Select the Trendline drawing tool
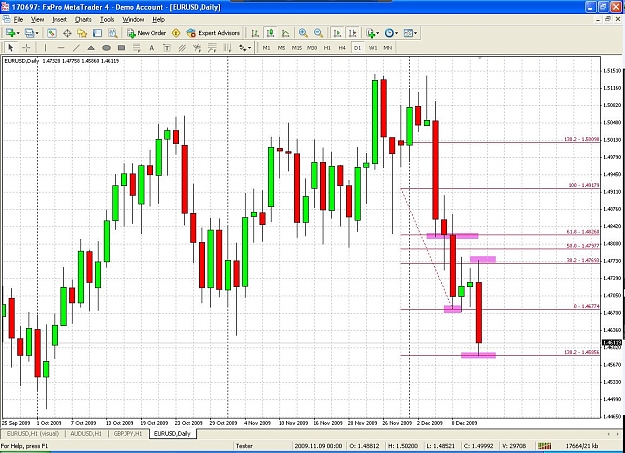The width and height of the screenshot is (625, 453). coord(76,48)
